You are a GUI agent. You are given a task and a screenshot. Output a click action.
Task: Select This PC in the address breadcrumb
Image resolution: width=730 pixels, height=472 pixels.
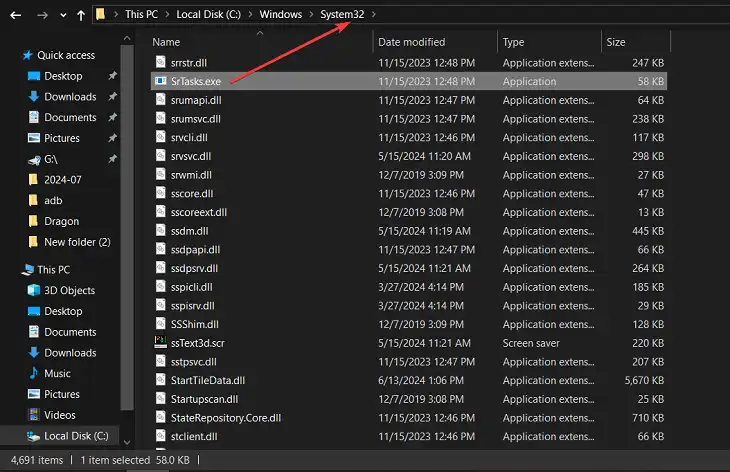(142, 14)
